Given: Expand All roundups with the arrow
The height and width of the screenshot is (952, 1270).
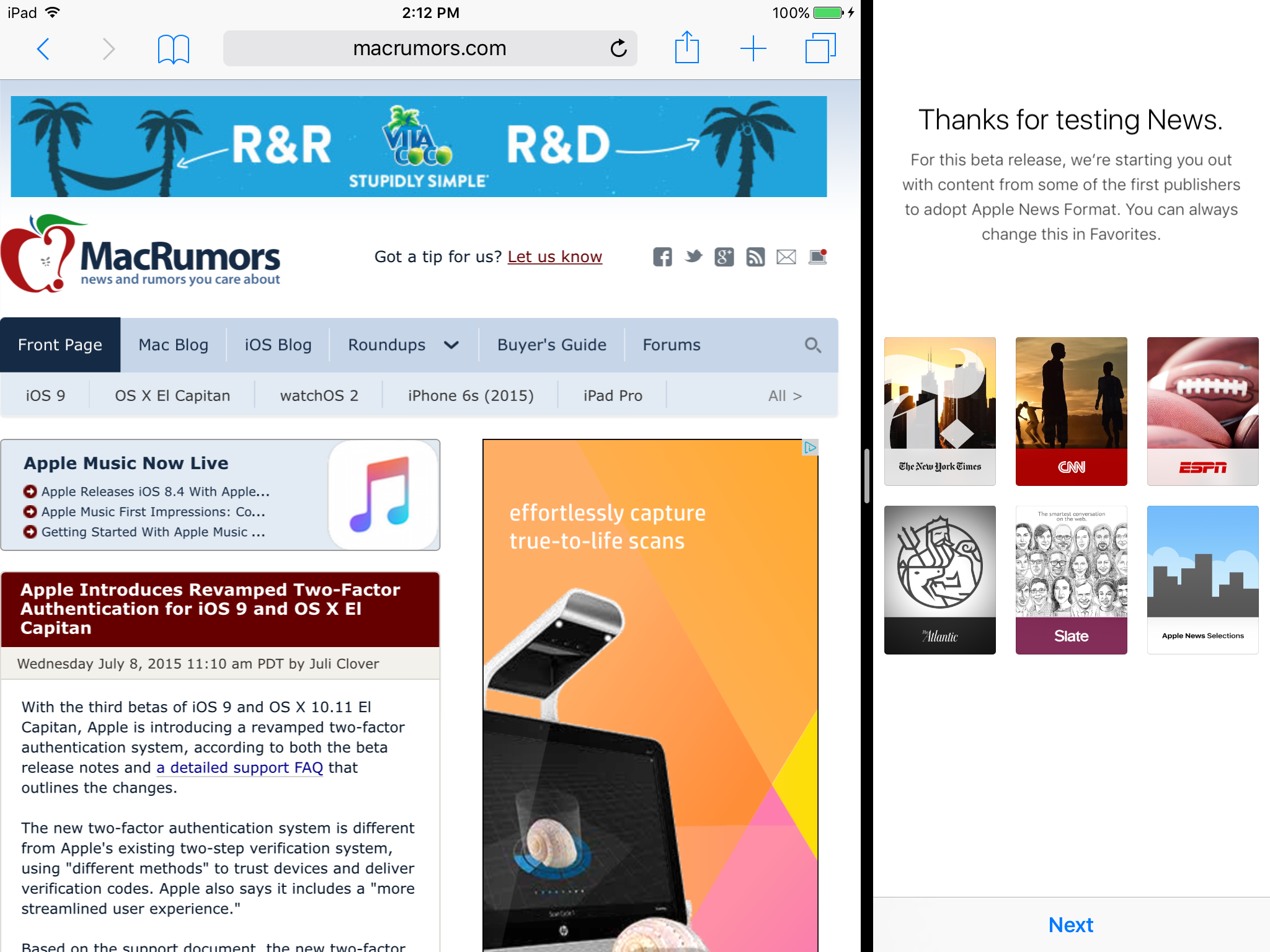Looking at the screenshot, I should tap(785, 395).
